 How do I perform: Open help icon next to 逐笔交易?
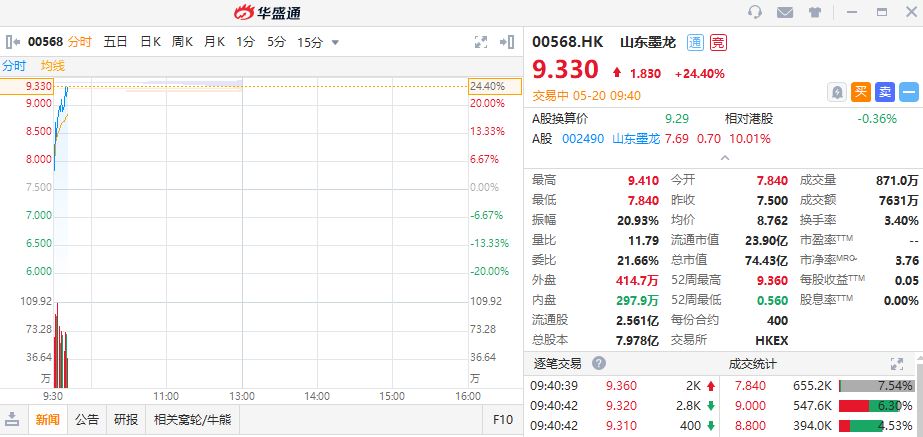point(599,363)
